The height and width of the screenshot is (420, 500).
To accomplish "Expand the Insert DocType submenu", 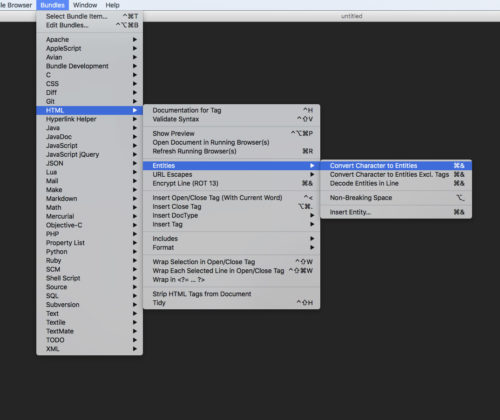I will click(x=231, y=215).
